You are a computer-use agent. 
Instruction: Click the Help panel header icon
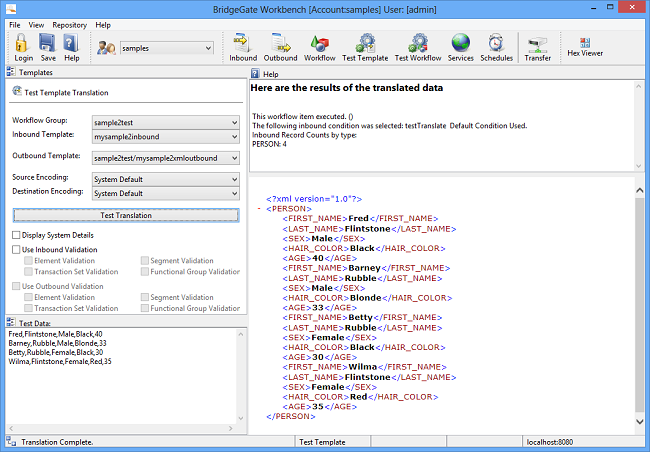pyautogui.click(x=255, y=74)
